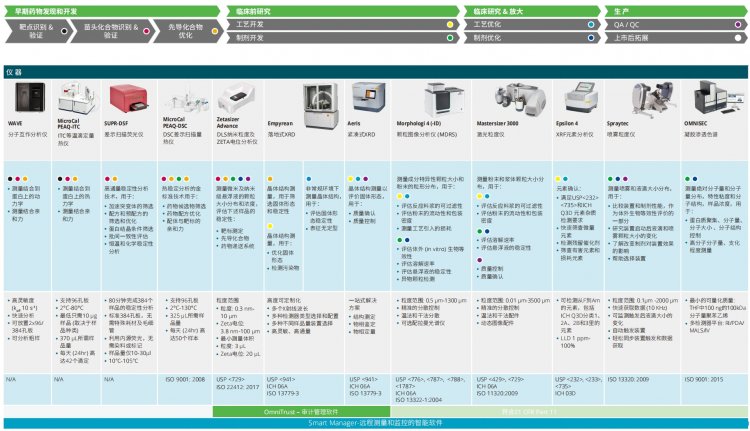Click the Zetasizer Advance name label
The width and height of the screenshot is (750, 431).
pyautogui.click(x=227, y=122)
